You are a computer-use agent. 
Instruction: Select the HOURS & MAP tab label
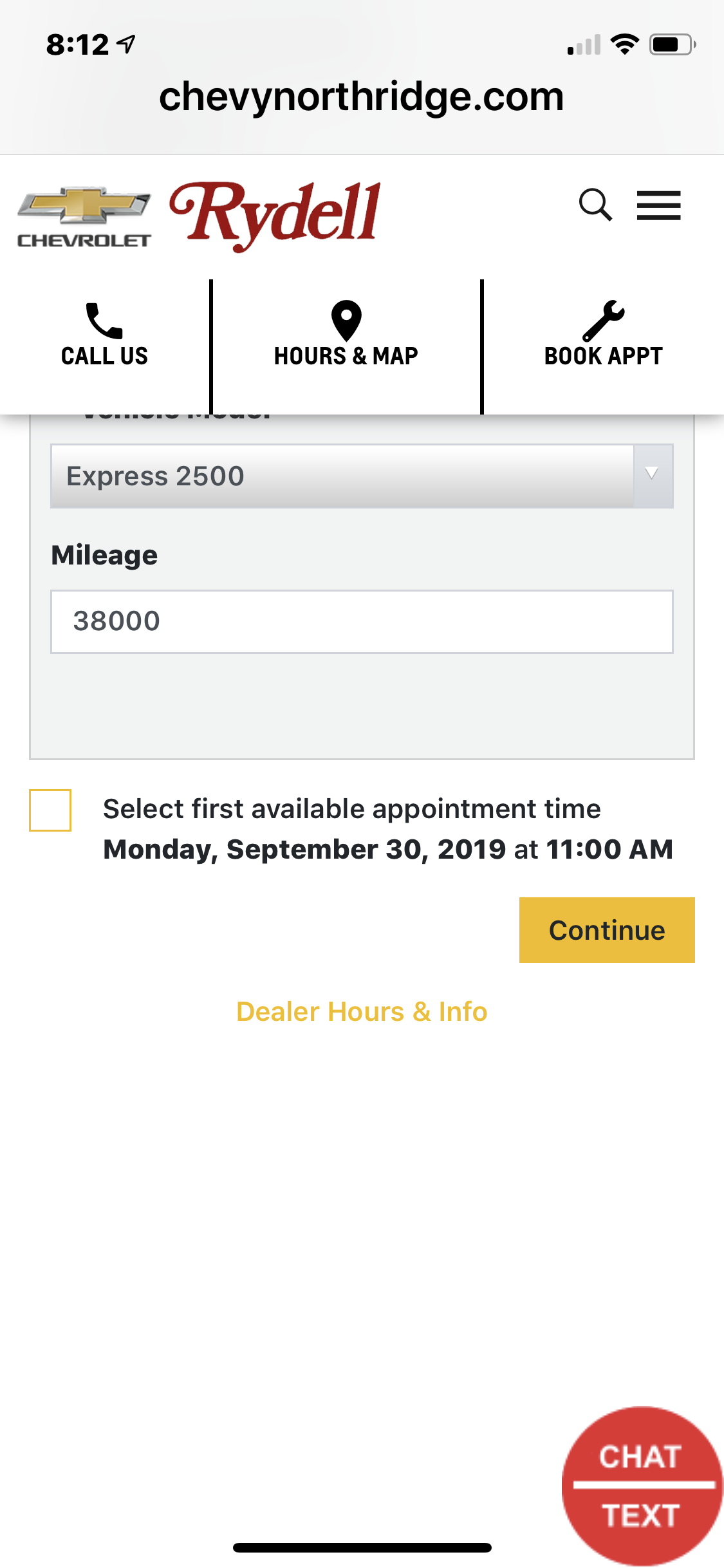[346, 356]
